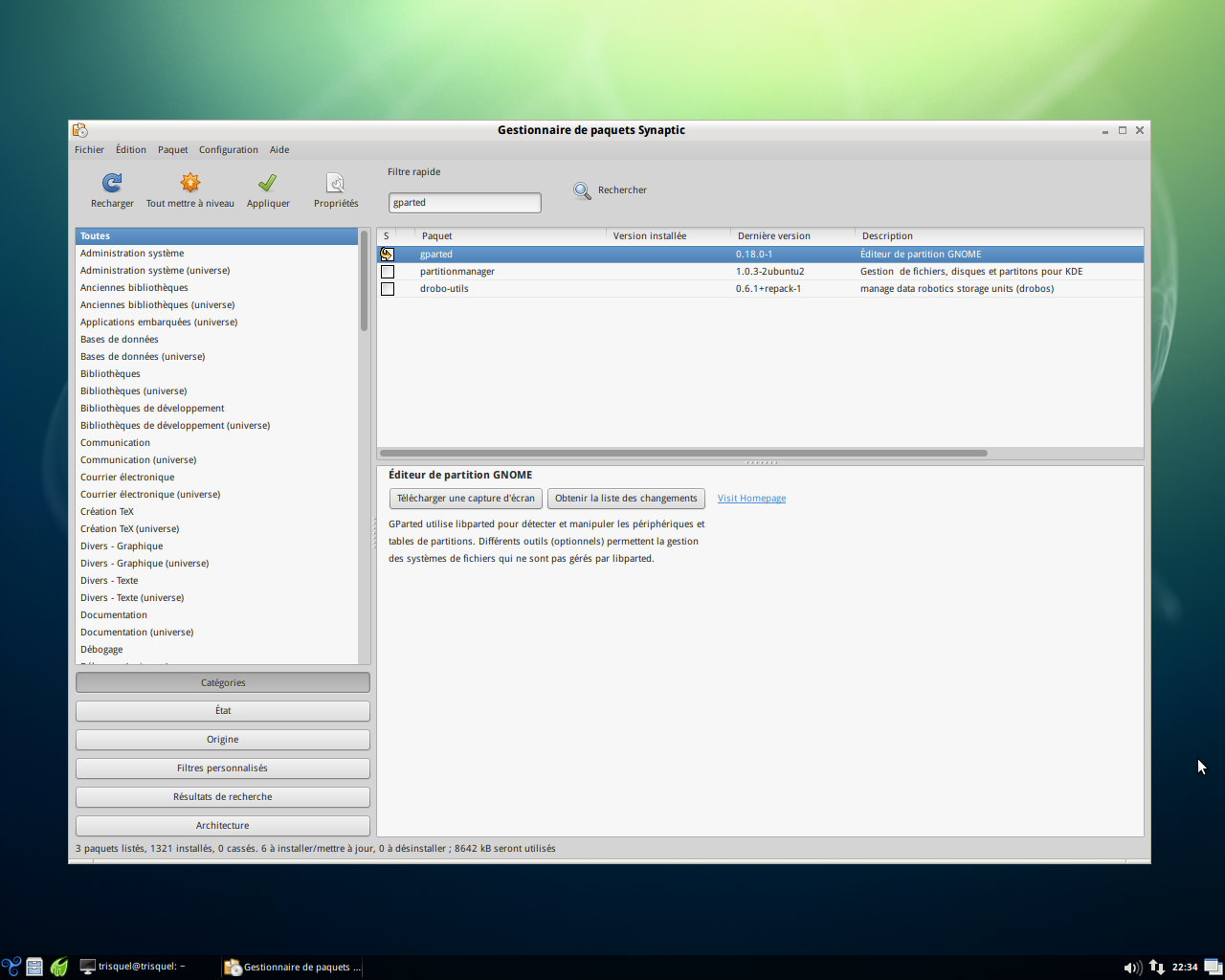Open the Trisquel main menu icon
Viewport: 1225px width, 980px height.
pos(11,967)
